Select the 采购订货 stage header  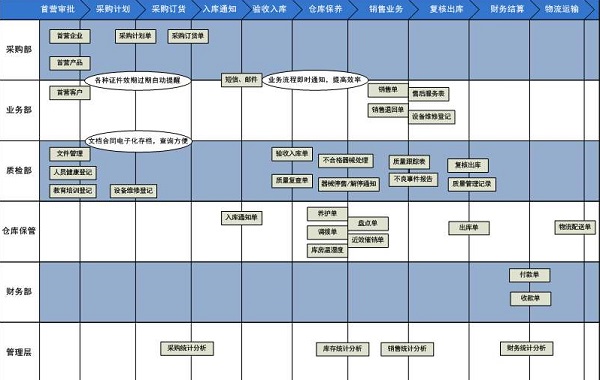click(x=168, y=9)
